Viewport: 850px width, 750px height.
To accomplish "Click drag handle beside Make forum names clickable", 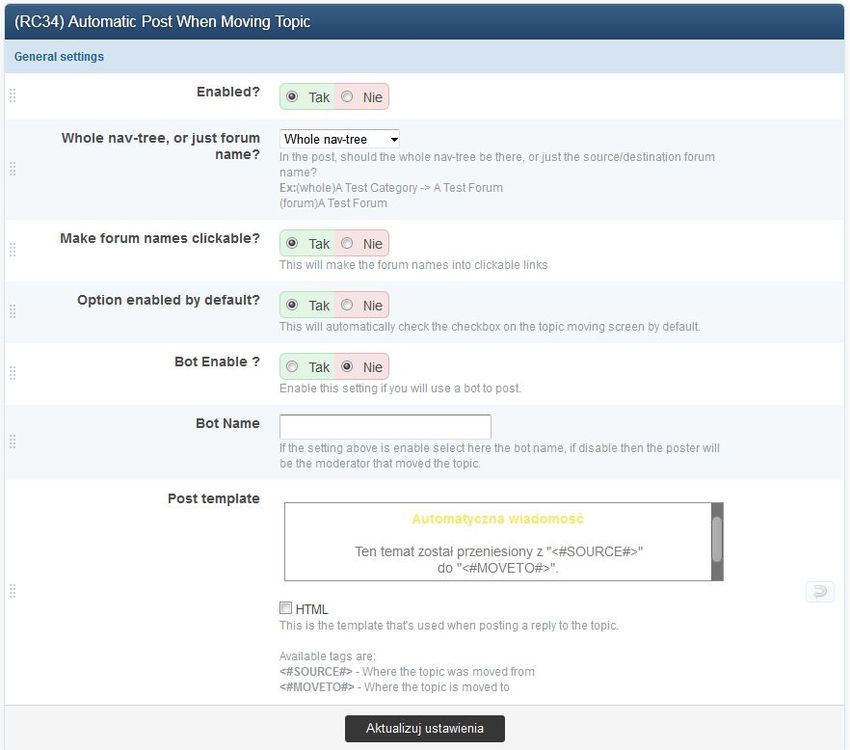I will pyautogui.click(x=13, y=250).
